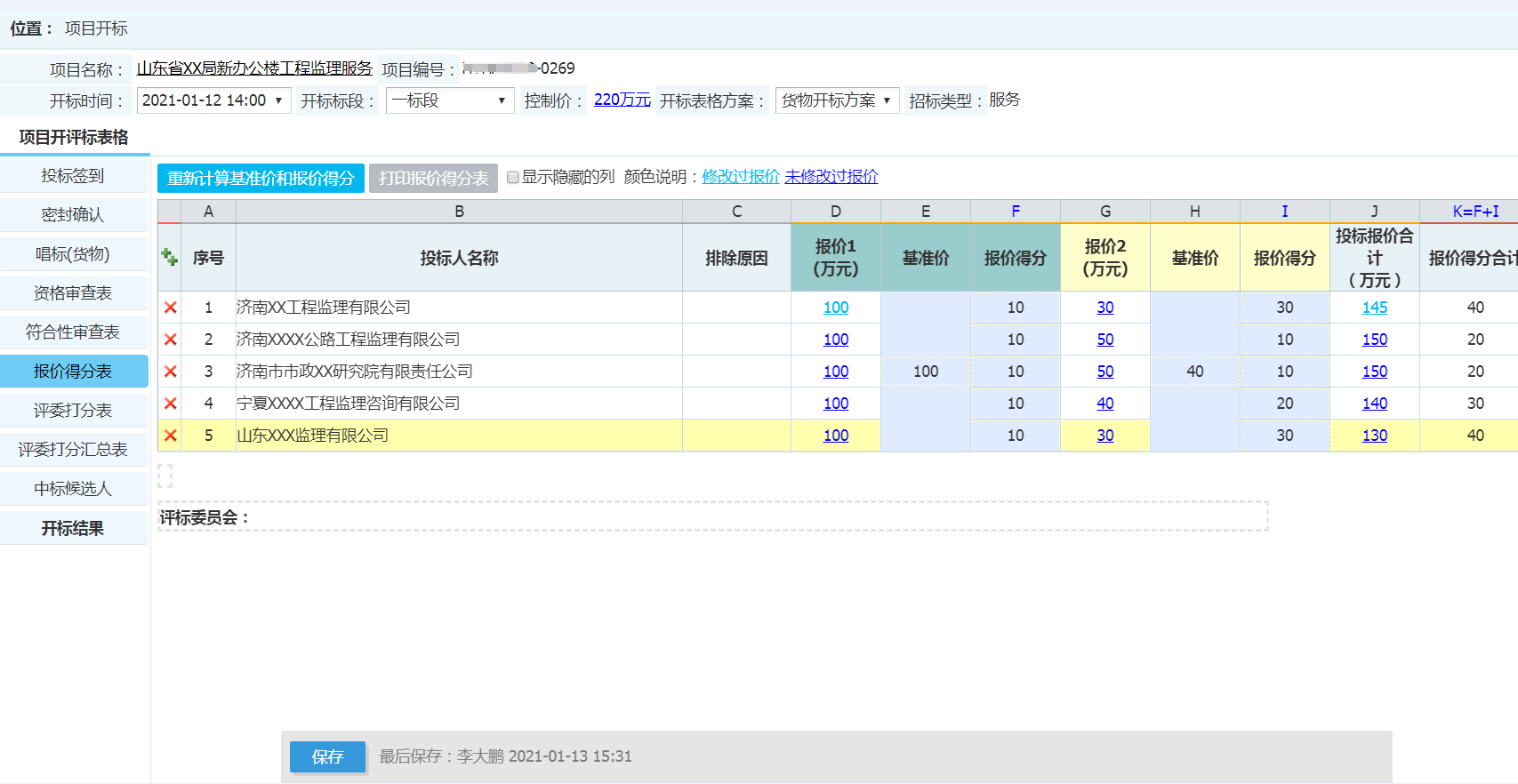Click 打印报价得分表 button
The height and width of the screenshot is (784, 1518).
point(433,178)
